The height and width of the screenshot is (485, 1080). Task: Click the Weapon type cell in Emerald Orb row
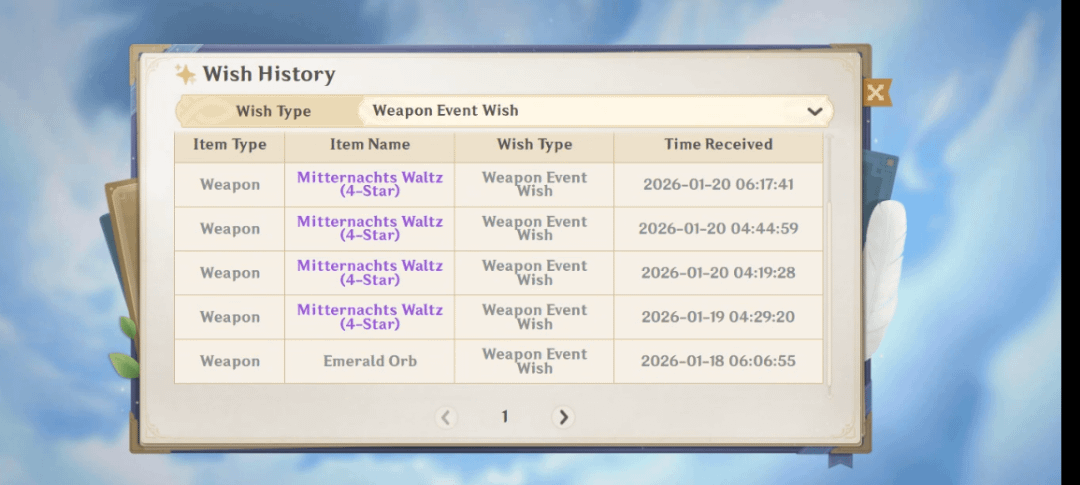[230, 361]
